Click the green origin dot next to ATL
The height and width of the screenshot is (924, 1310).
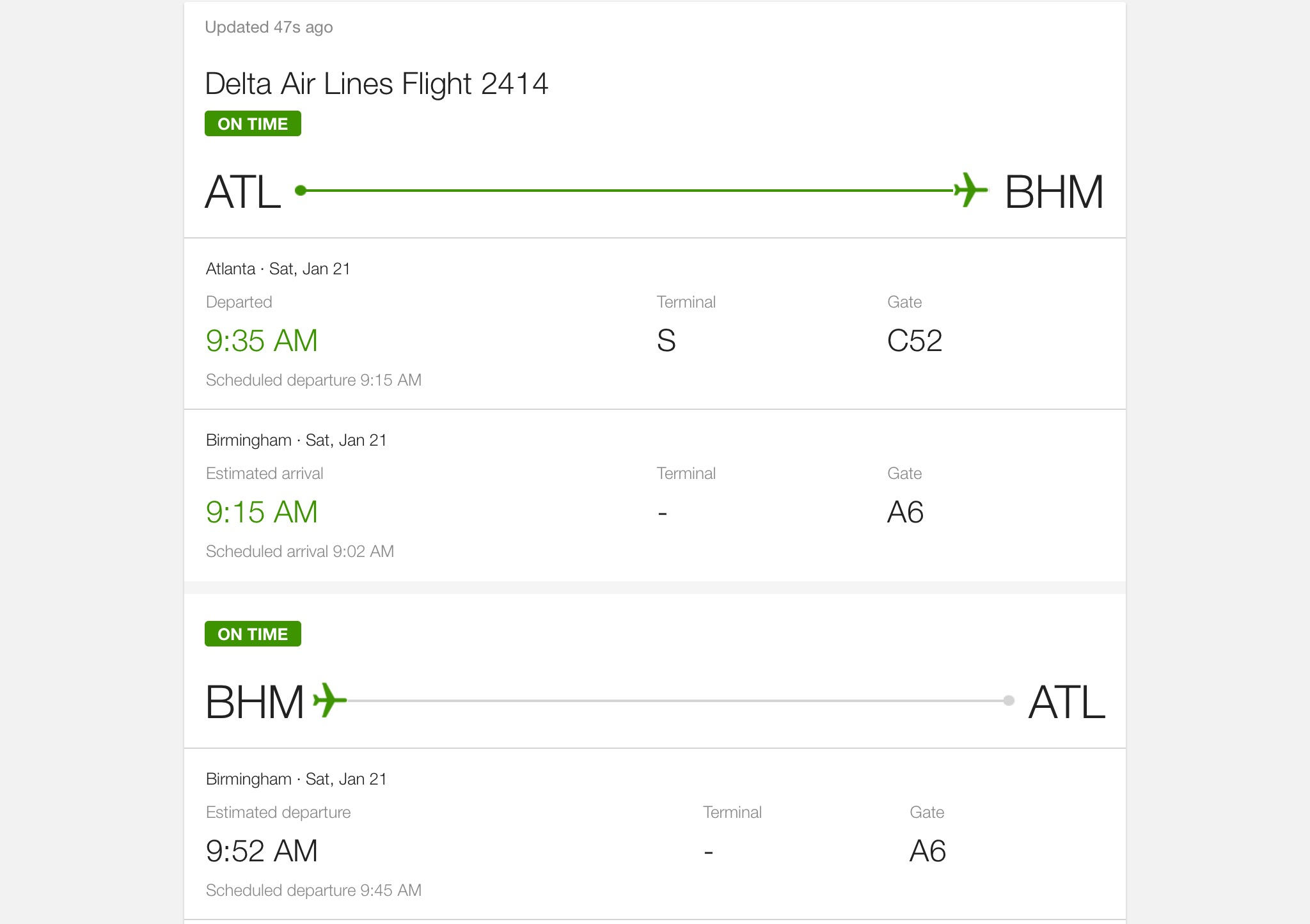click(x=301, y=190)
